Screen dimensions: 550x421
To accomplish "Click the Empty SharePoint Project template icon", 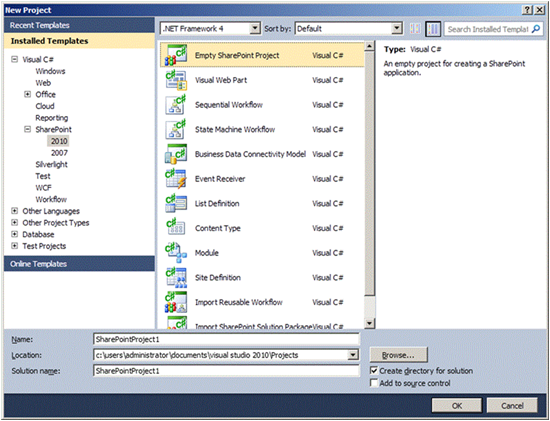I will (176, 55).
